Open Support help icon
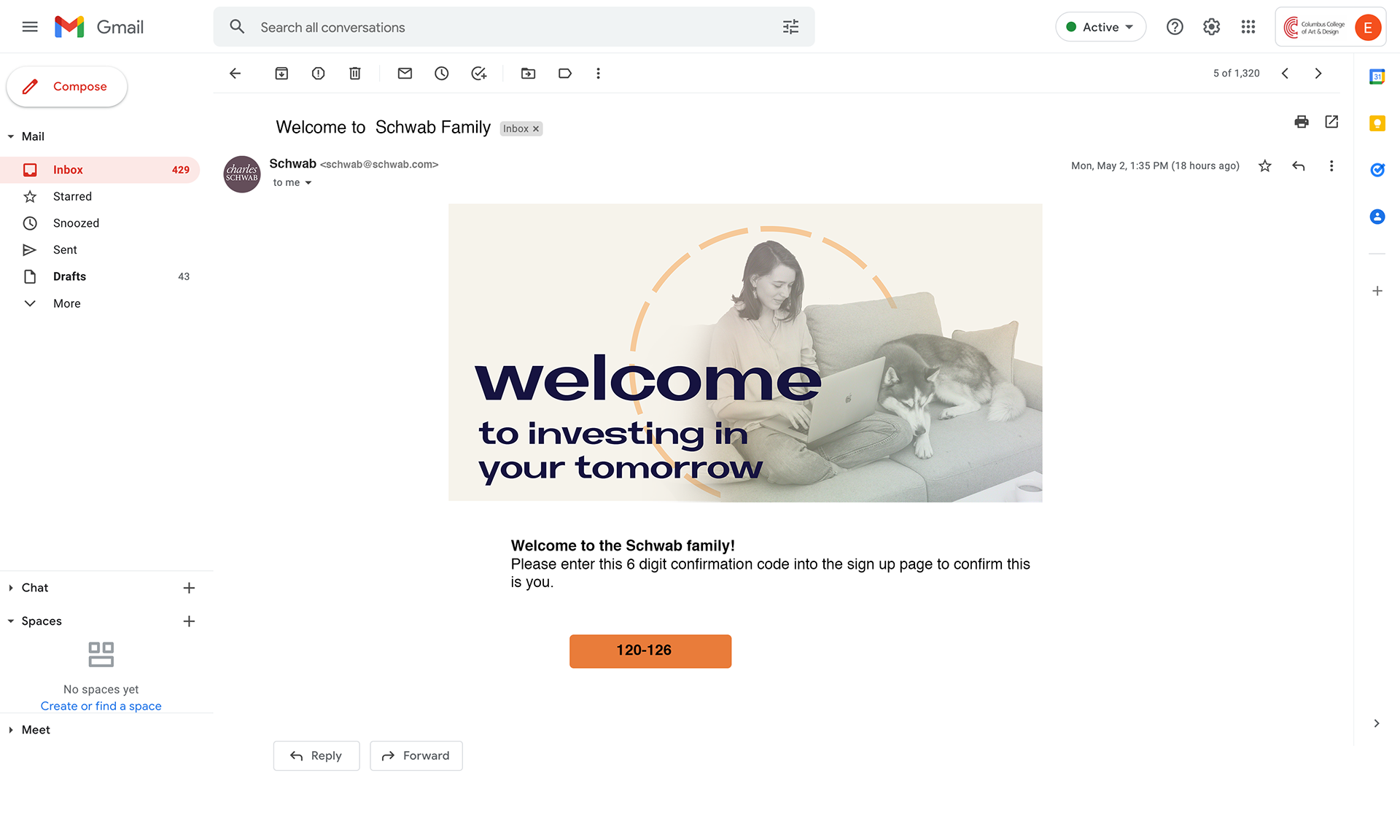This screenshot has width=1400, height=840. coord(1175,27)
